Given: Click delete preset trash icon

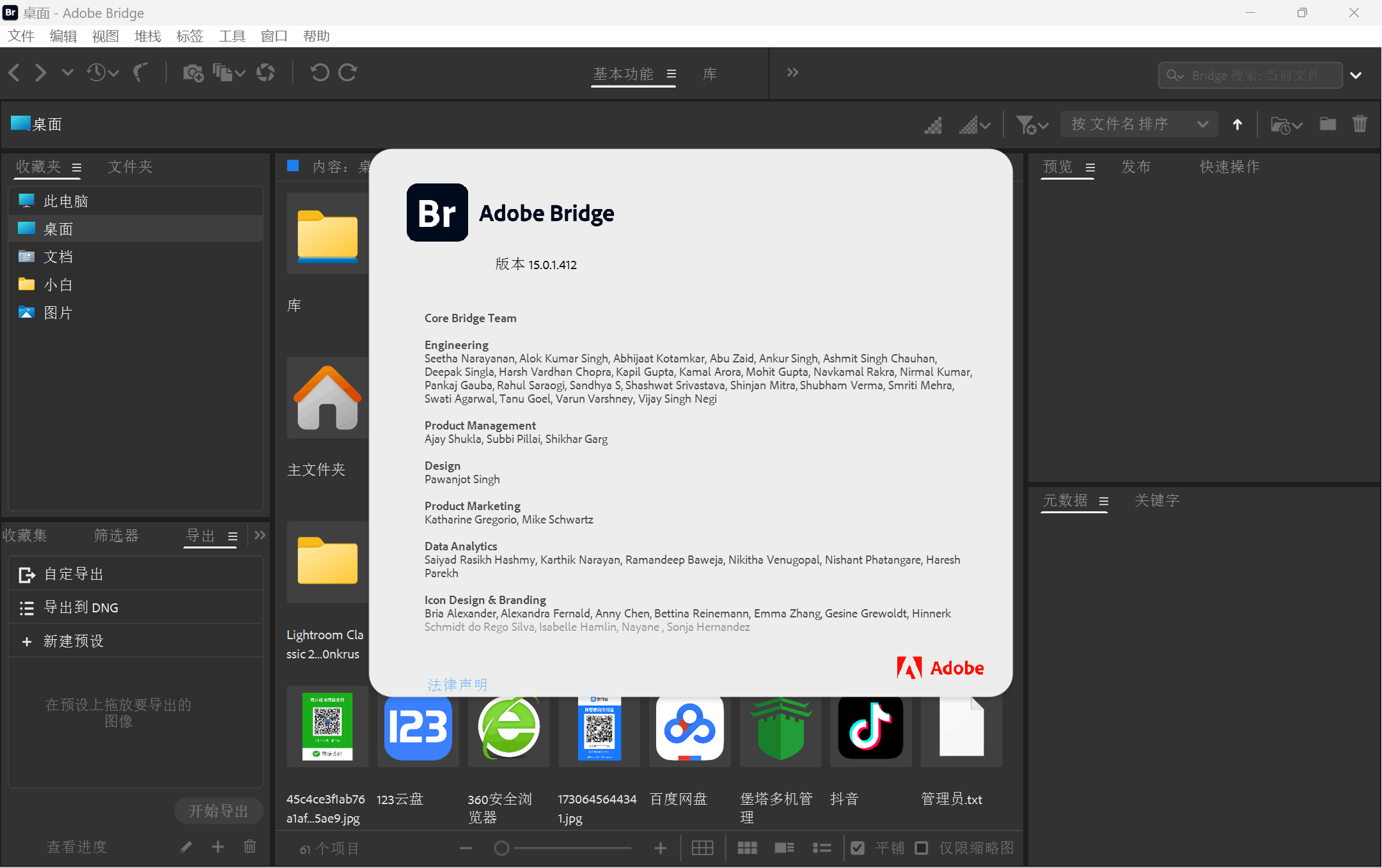Looking at the screenshot, I should [250, 846].
